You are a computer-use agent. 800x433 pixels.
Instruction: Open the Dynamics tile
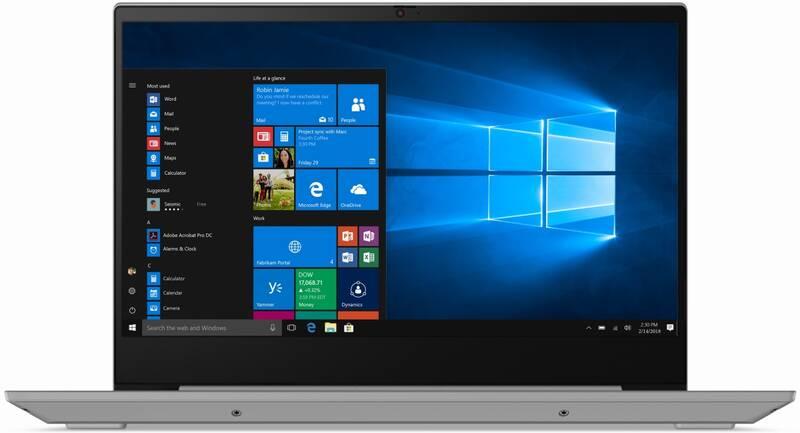[358, 289]
